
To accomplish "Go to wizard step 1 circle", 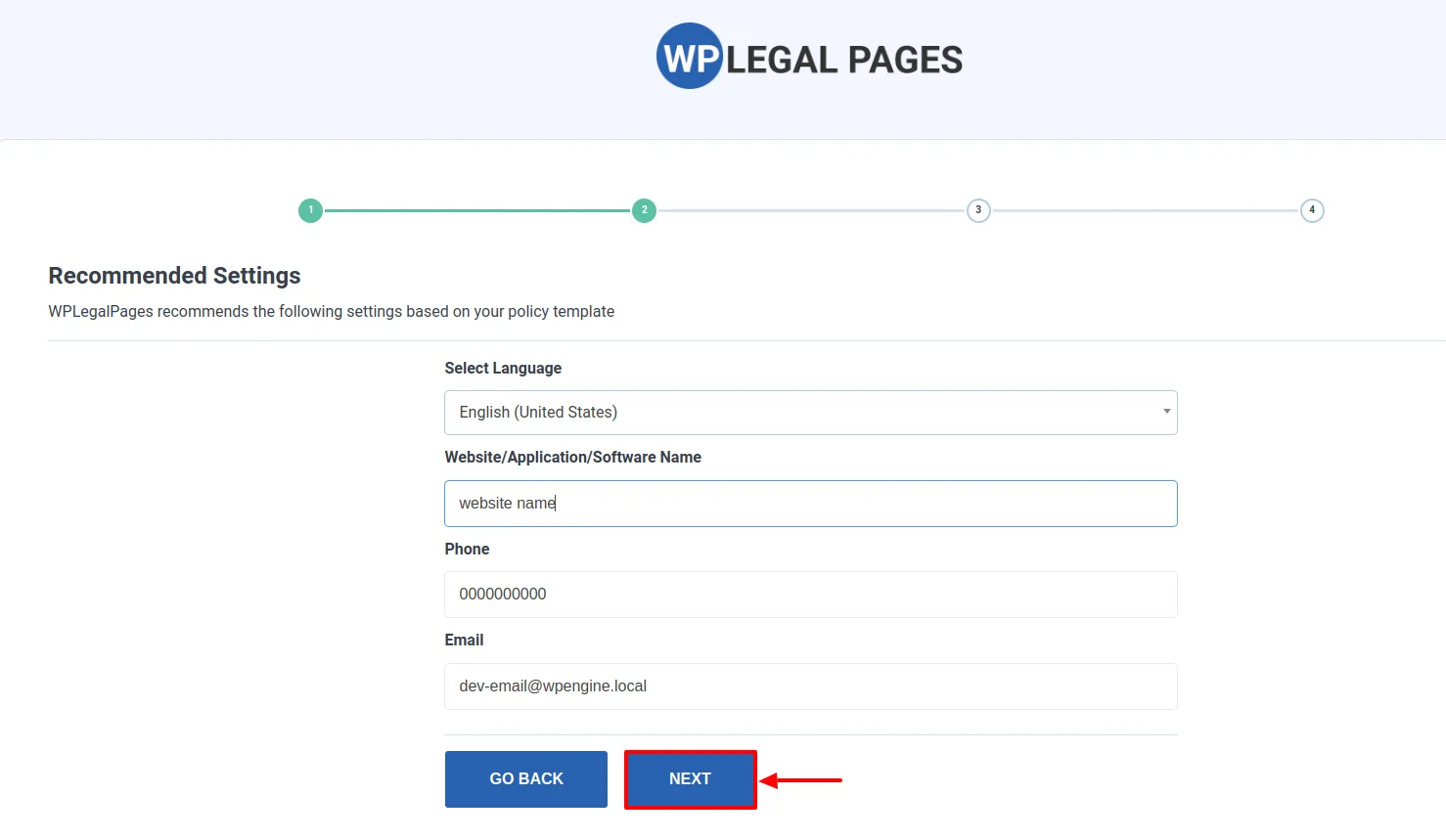I will (x=310, y=210).
